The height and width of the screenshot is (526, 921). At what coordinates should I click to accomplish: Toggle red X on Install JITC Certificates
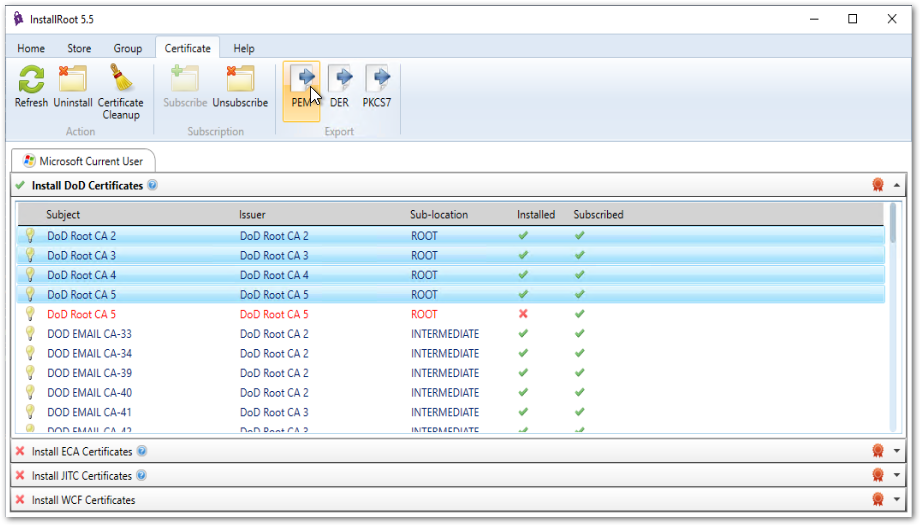20,476
